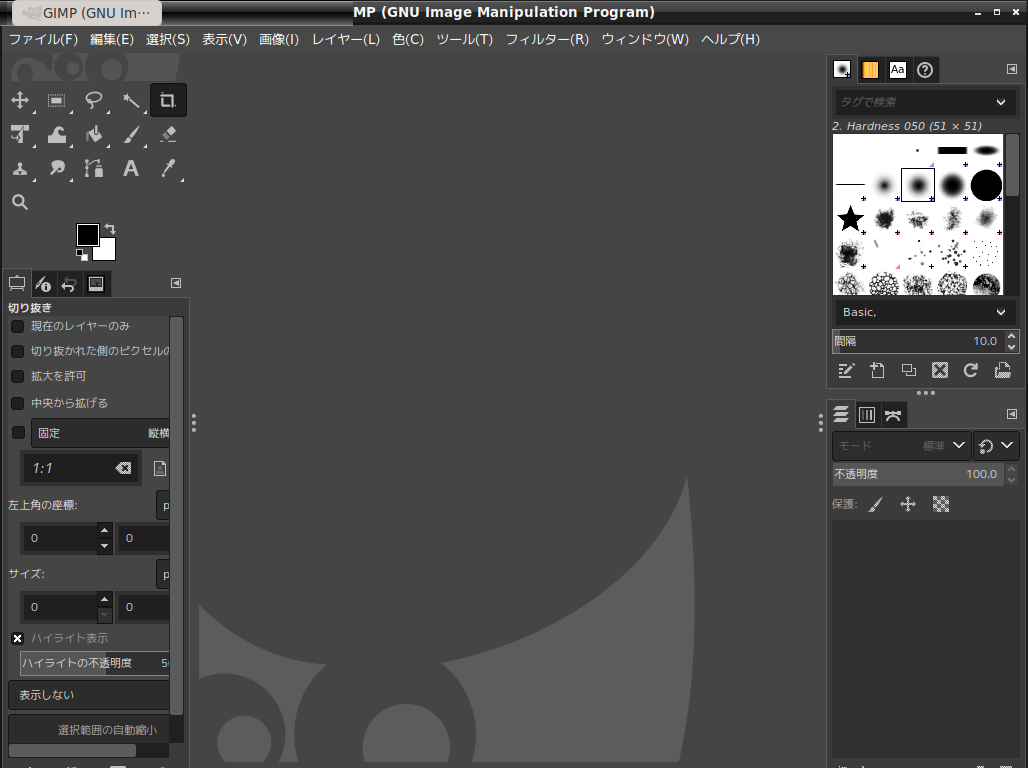Switch to the Patterns tab

click(x=870, y=70)
